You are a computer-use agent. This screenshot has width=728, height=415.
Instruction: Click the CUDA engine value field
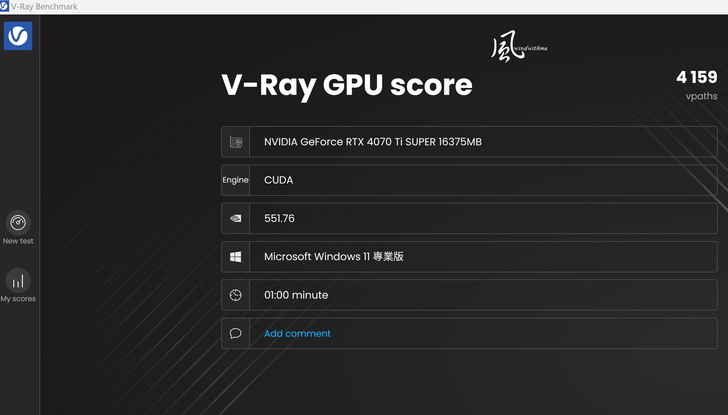pos(279,180)
